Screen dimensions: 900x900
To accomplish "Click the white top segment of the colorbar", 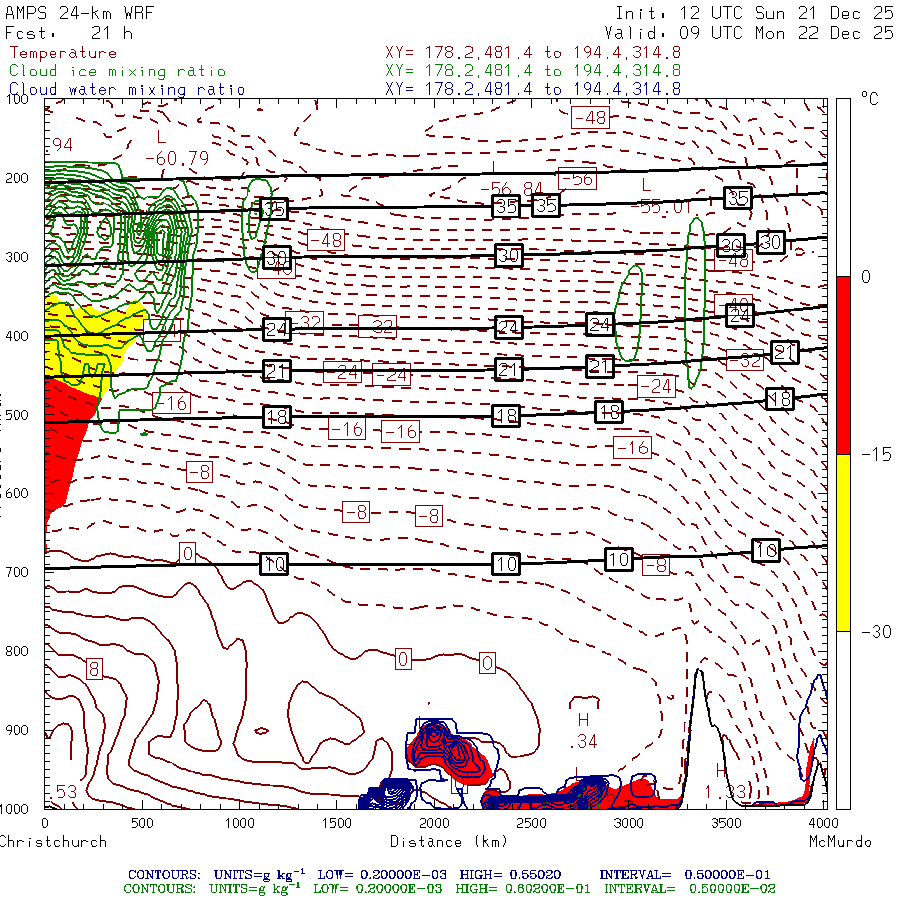I will (843, 188).
